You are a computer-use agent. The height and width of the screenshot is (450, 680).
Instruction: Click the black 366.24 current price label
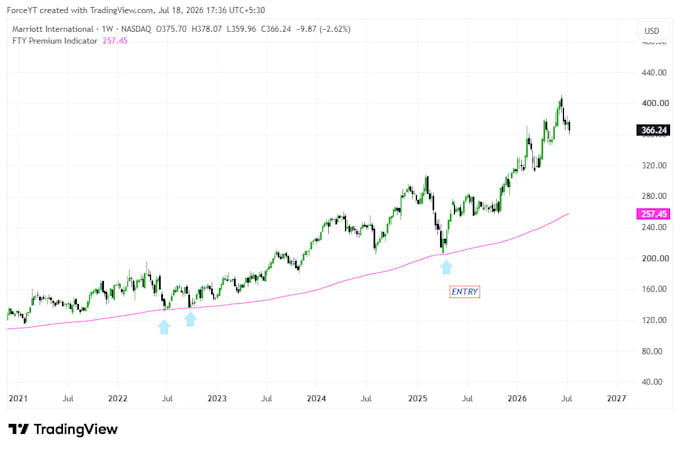point(653,130)
